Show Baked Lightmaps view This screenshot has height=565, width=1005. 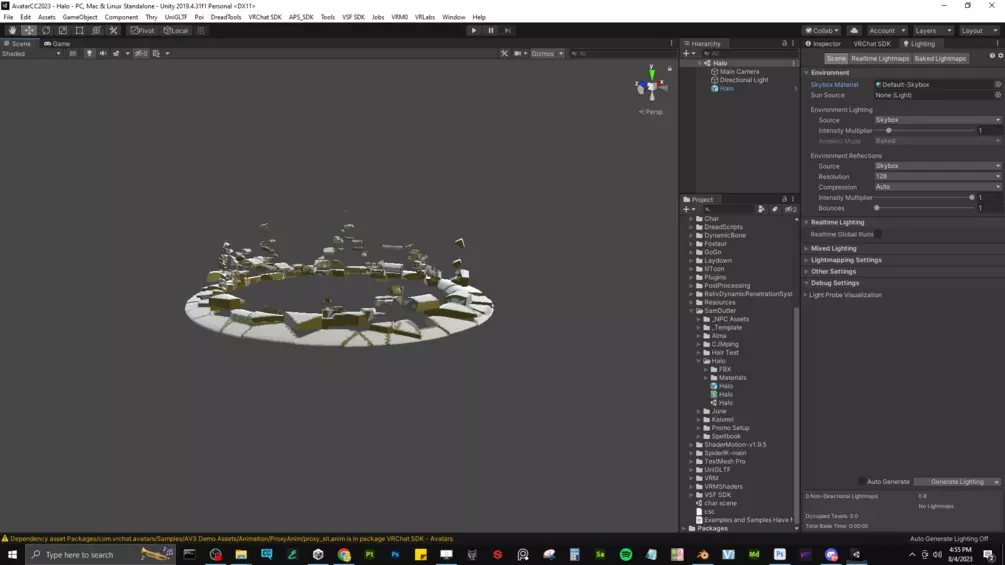(940, 58)
